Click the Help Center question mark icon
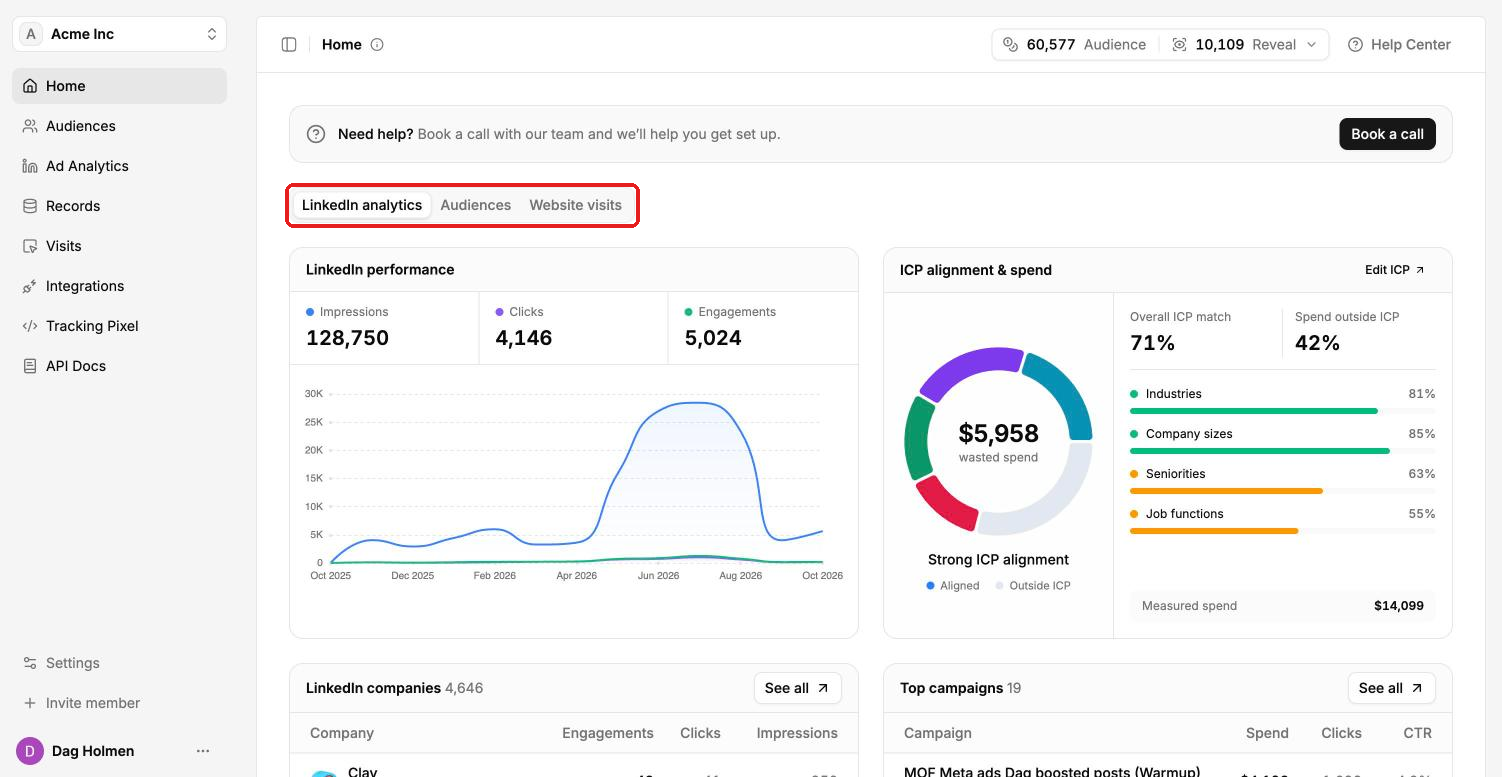1502x777 pixels. click(x=1355, y=44)
